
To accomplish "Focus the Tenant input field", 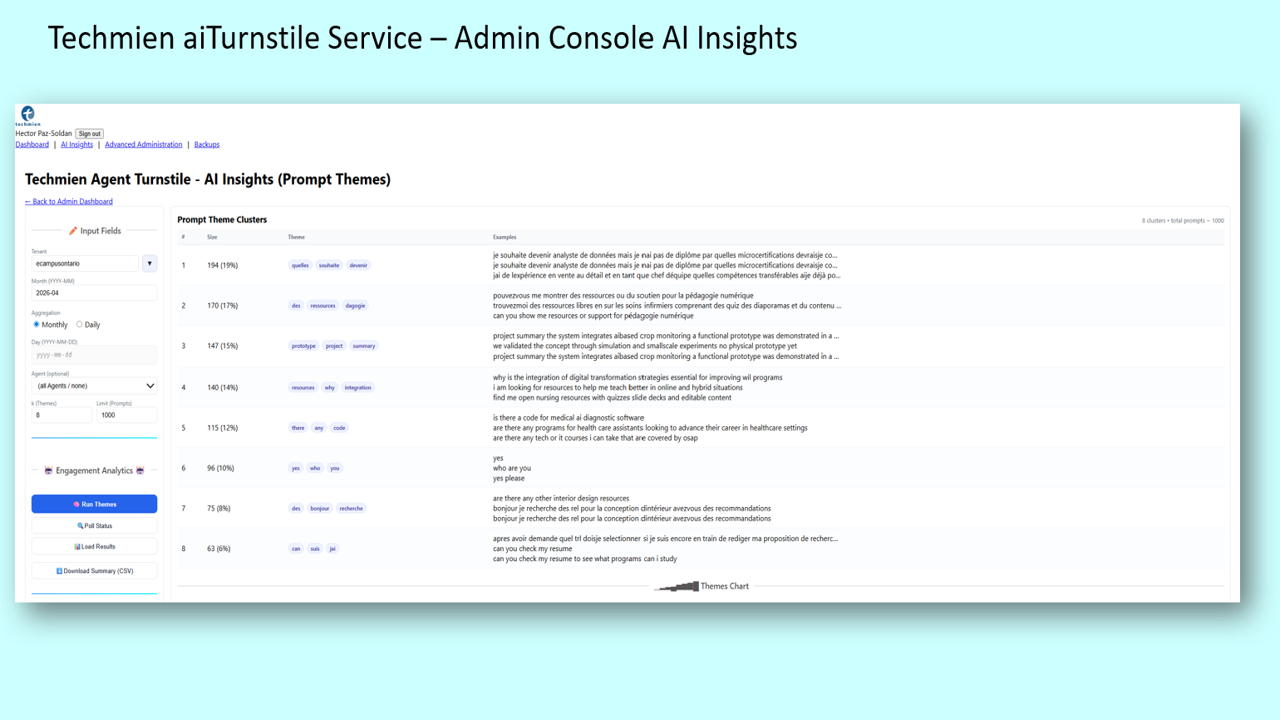I will point(85,264).
